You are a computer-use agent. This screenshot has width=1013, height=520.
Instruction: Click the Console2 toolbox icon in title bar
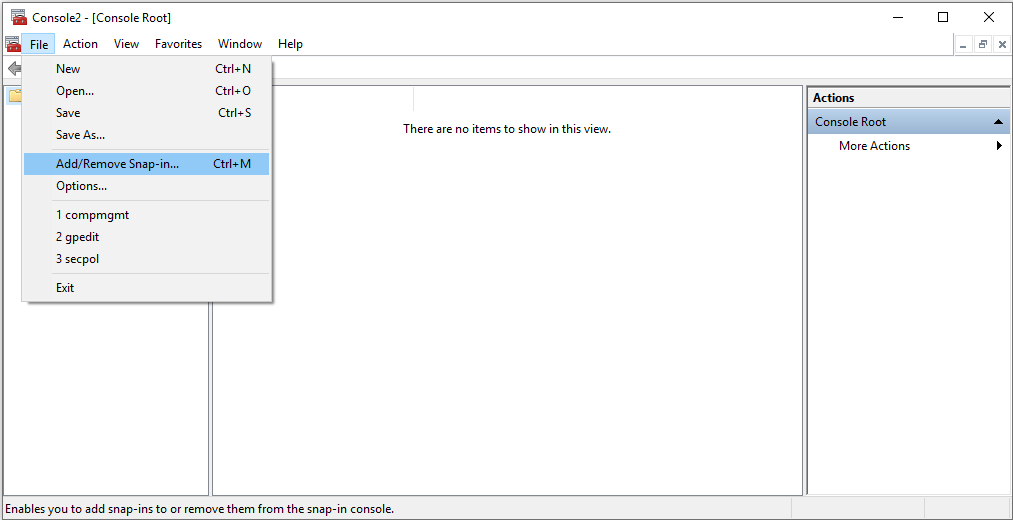[x=19, y=17]
